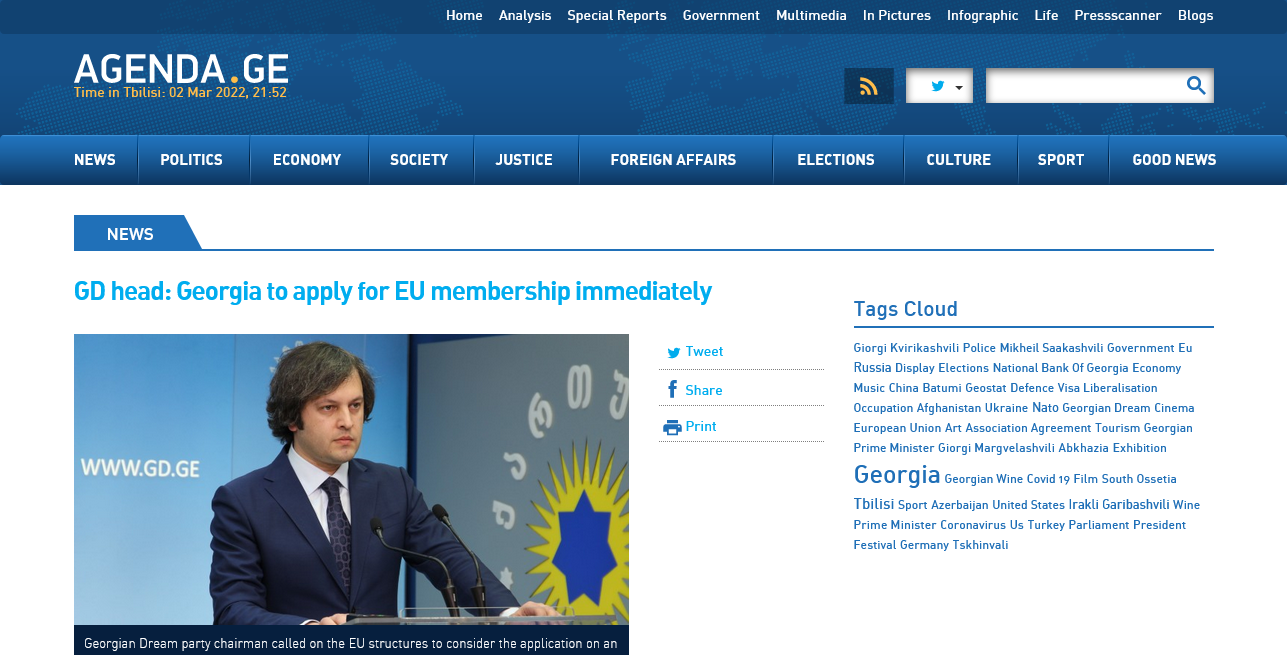The height and width of the screenshot is (655, 1287).
Task: Select the CULTURE navigation tab
Action: 958,160
